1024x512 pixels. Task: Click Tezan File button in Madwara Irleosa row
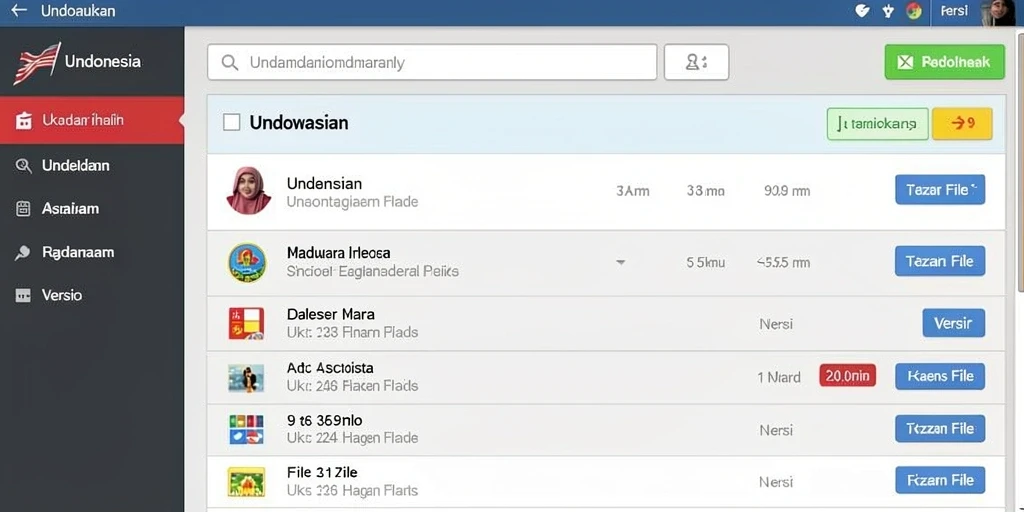940,261
